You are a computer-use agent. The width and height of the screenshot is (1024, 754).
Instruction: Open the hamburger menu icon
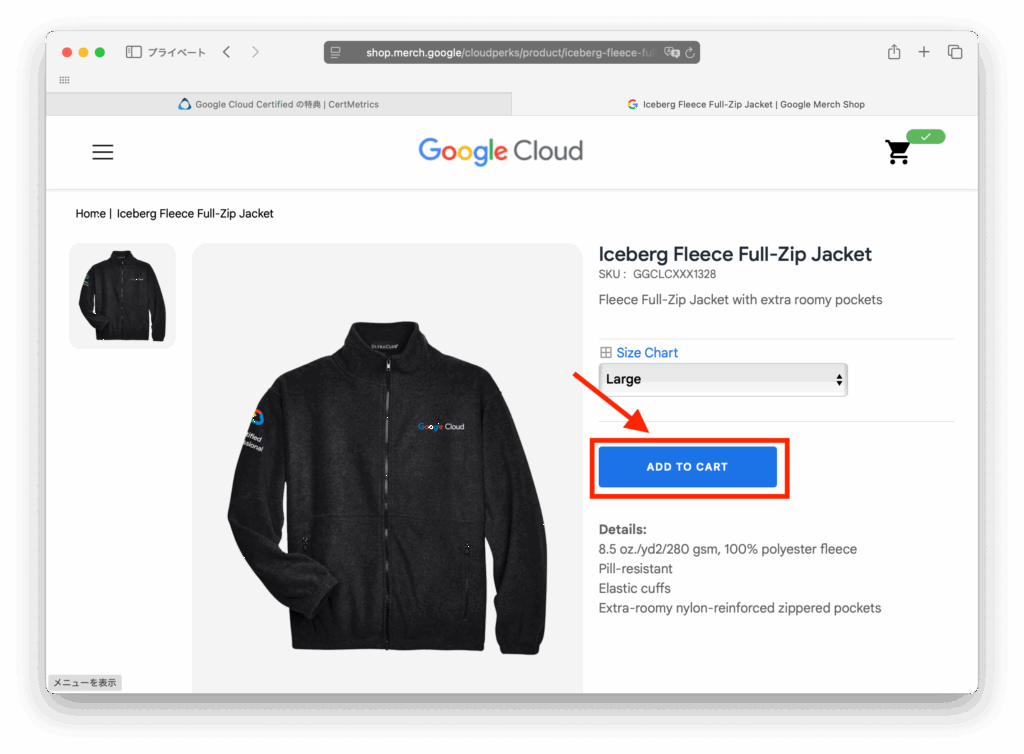click(103, 152)
